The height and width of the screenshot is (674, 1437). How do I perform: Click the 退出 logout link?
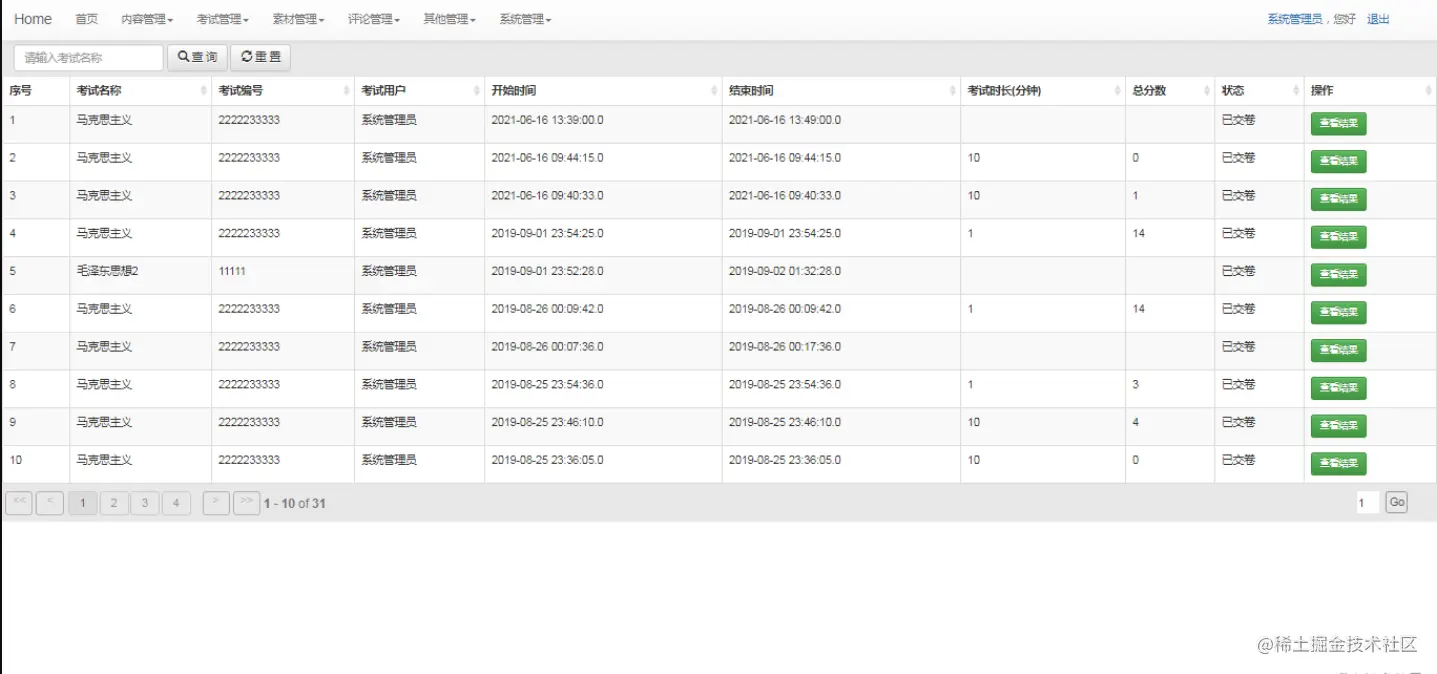[1378, 19]
